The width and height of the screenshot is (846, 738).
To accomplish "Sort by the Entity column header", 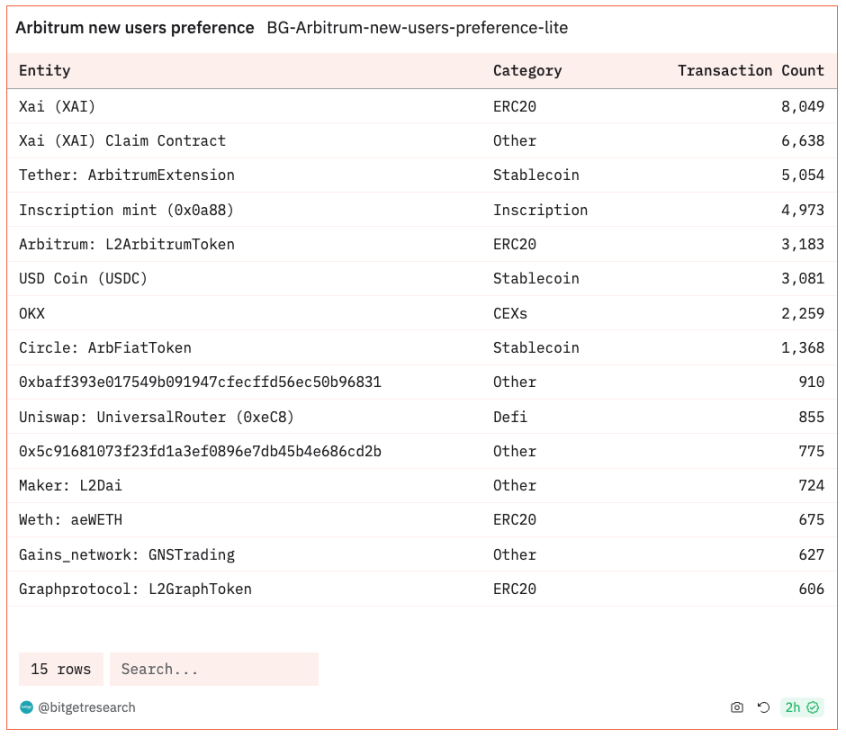I will point(45,71).
